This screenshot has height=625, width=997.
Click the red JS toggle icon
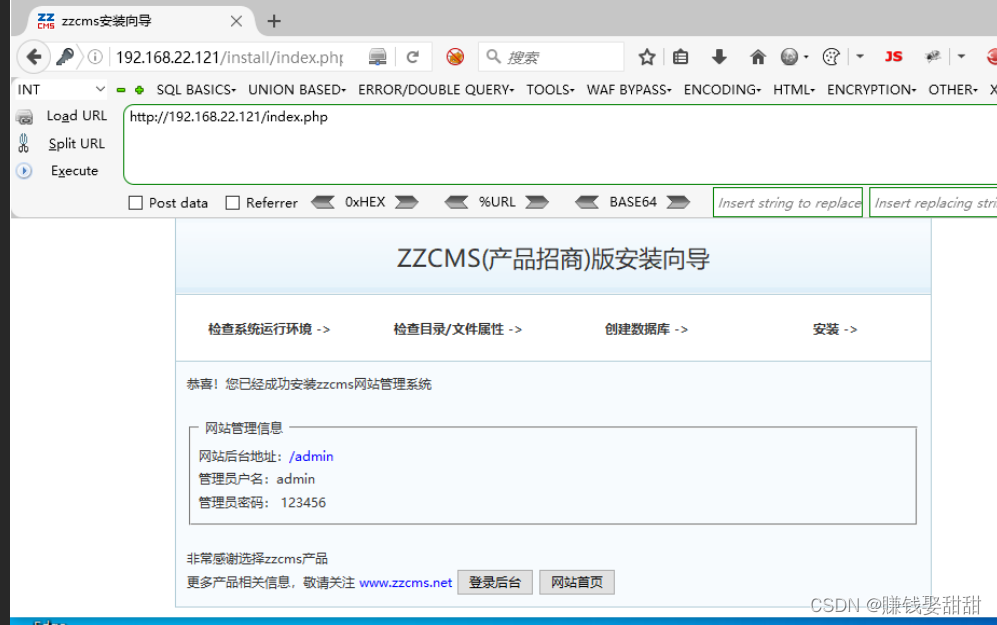[x=893, y=57]
